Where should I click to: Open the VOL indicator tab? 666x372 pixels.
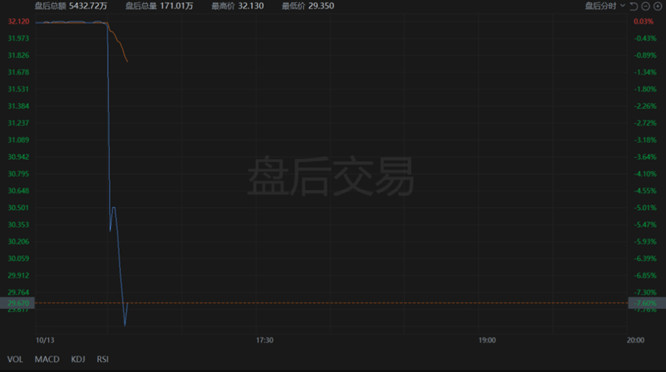point(15,359)
